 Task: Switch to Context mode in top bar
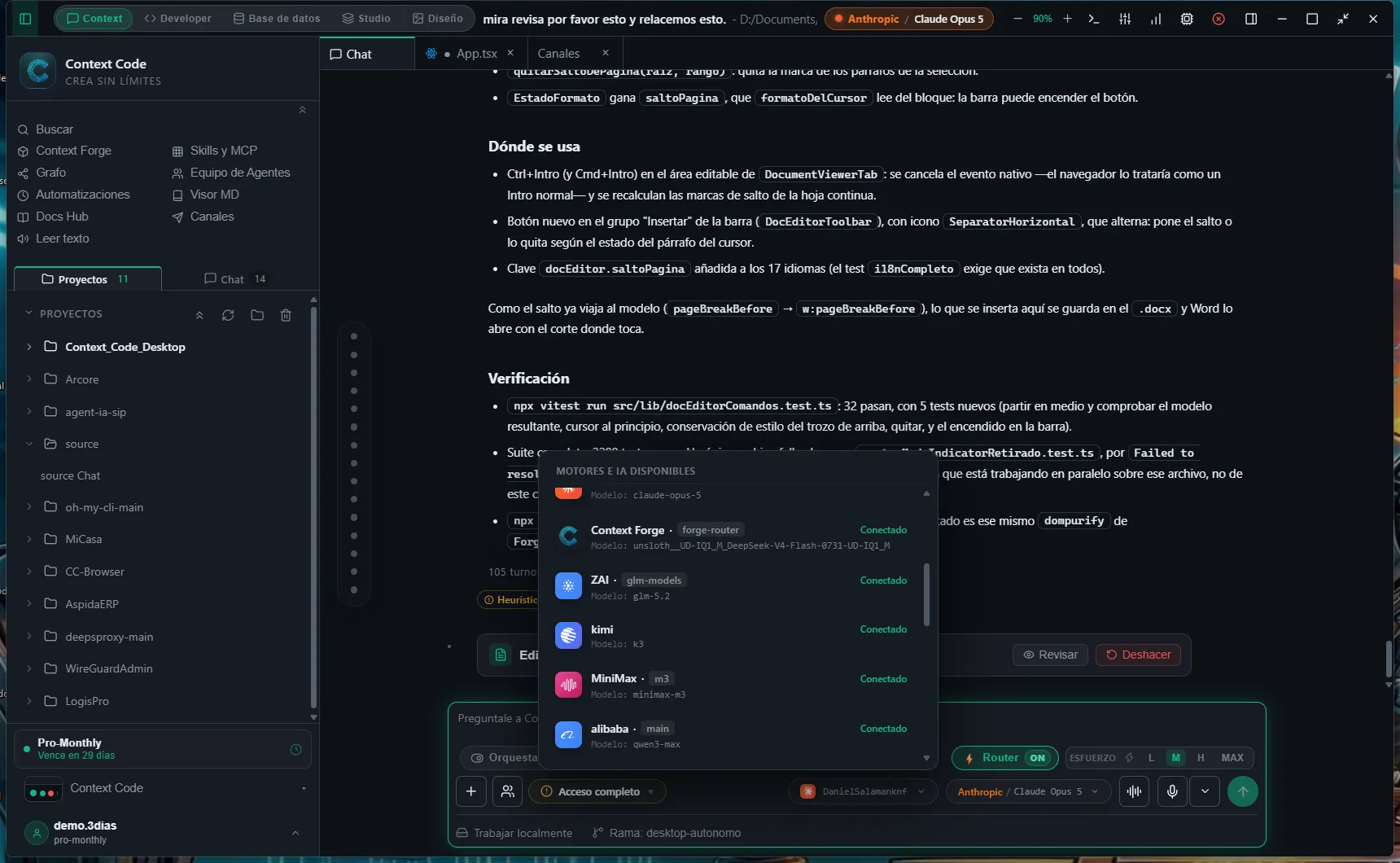point(94,18)
